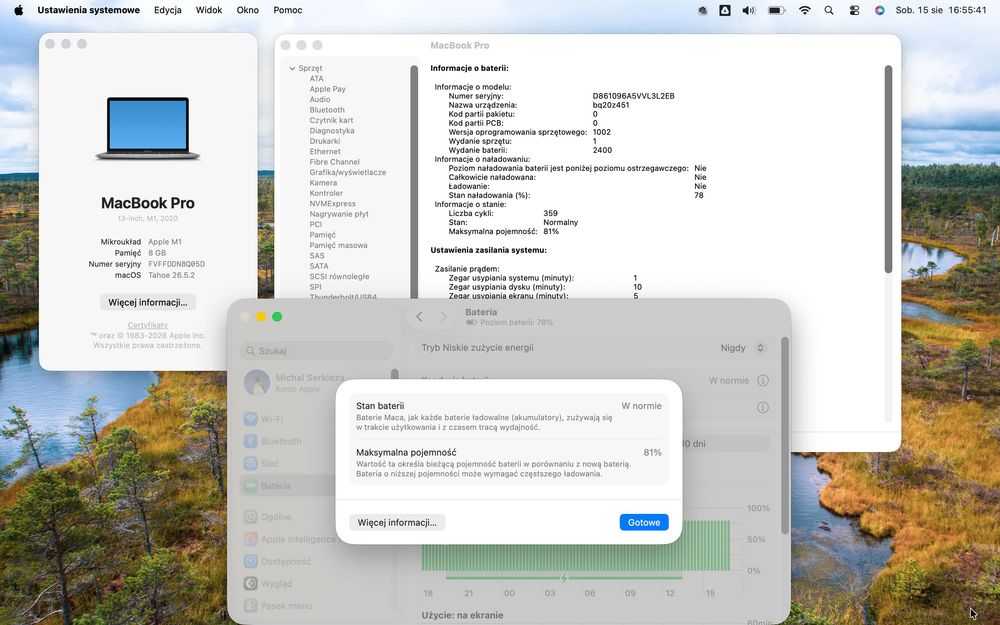
Task: Click the macOS Tahoe 26.5.2 version text
Action: 171,276
